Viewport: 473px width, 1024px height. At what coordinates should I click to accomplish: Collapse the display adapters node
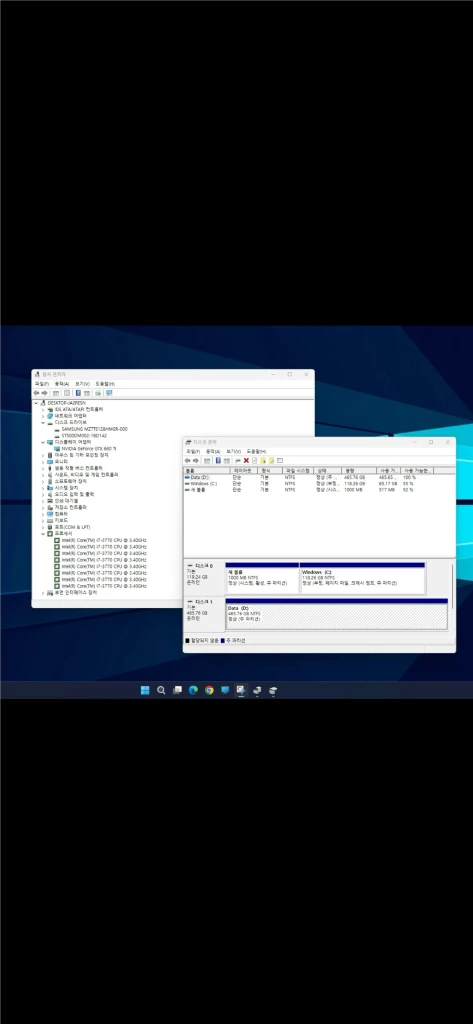[43, 442]
